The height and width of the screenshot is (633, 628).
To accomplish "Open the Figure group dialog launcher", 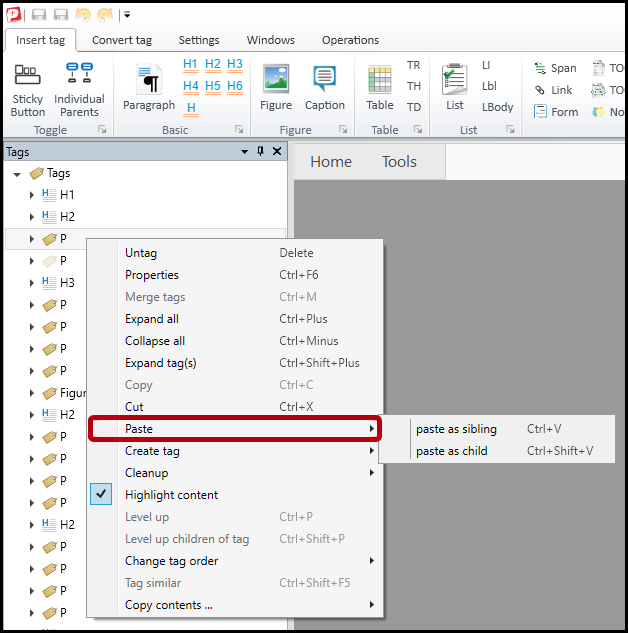I will click(x=343, y=129).
